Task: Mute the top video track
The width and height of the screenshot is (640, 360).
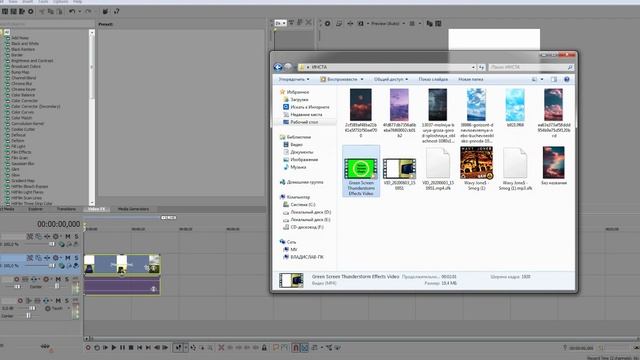Action: coord(68,236)
